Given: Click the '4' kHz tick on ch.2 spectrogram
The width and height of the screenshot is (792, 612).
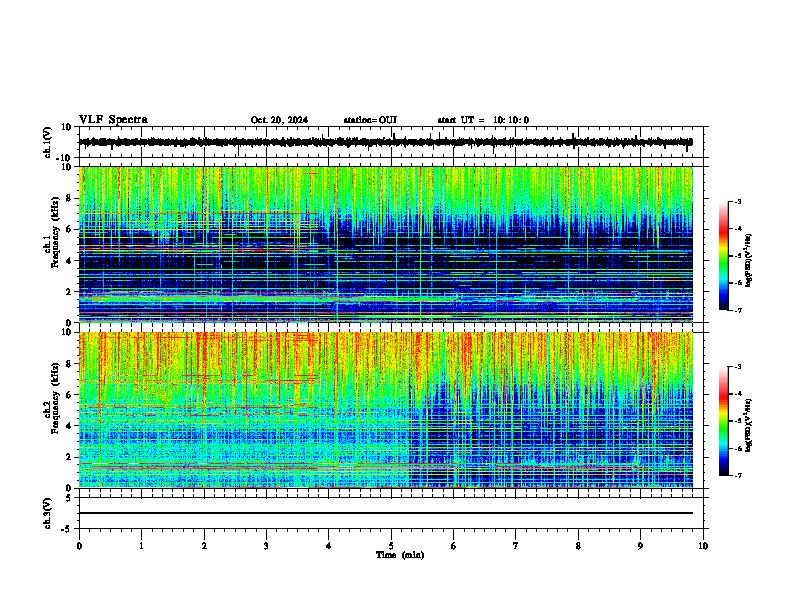Looking at the screenshot, I should click(x=69, y=426).
